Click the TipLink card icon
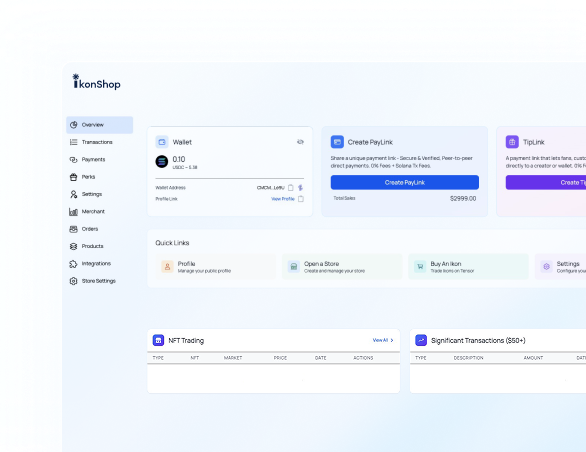Image resolution: width=586 pixels, height=452 pixels. click(512, 142)
